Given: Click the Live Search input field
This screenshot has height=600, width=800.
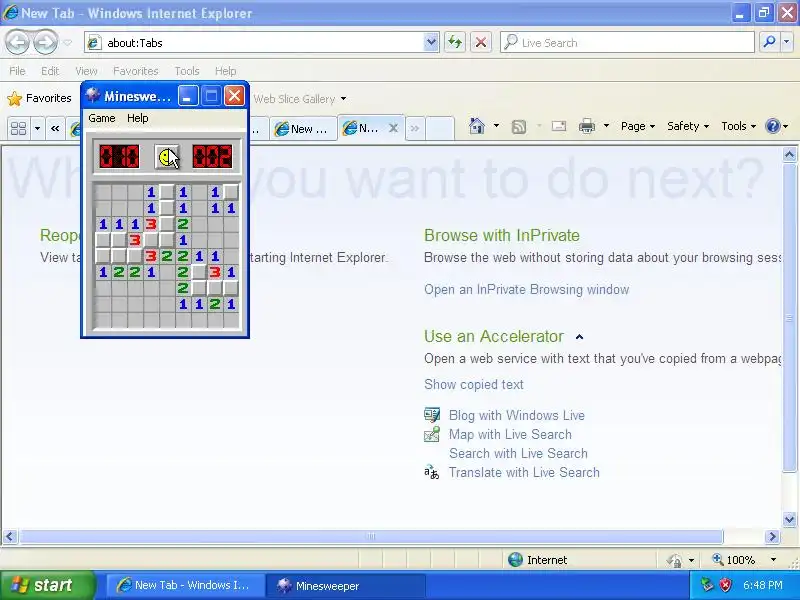Looking at the screenshot, I should click(628, 42).
